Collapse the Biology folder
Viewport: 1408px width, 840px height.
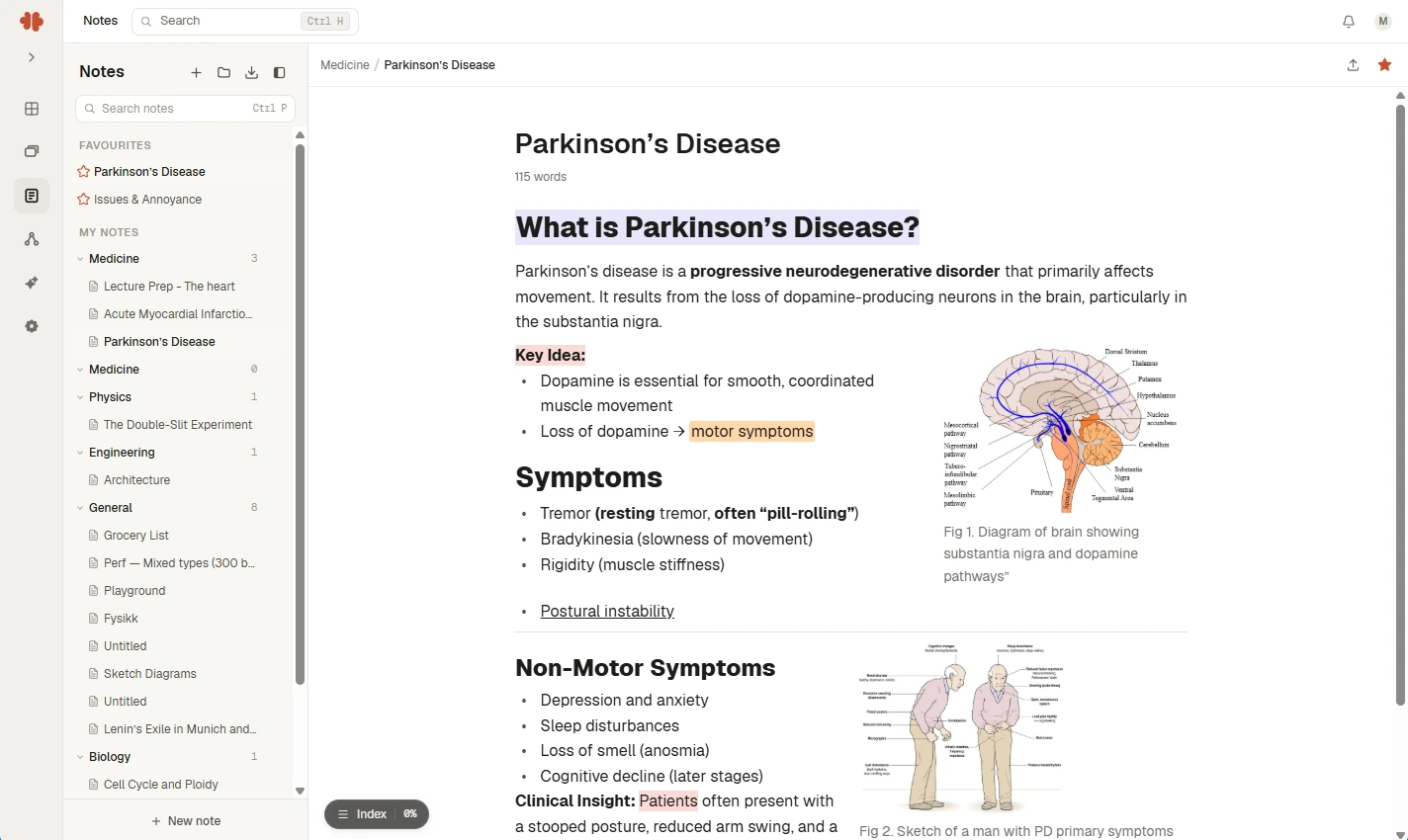pos(80,757)
